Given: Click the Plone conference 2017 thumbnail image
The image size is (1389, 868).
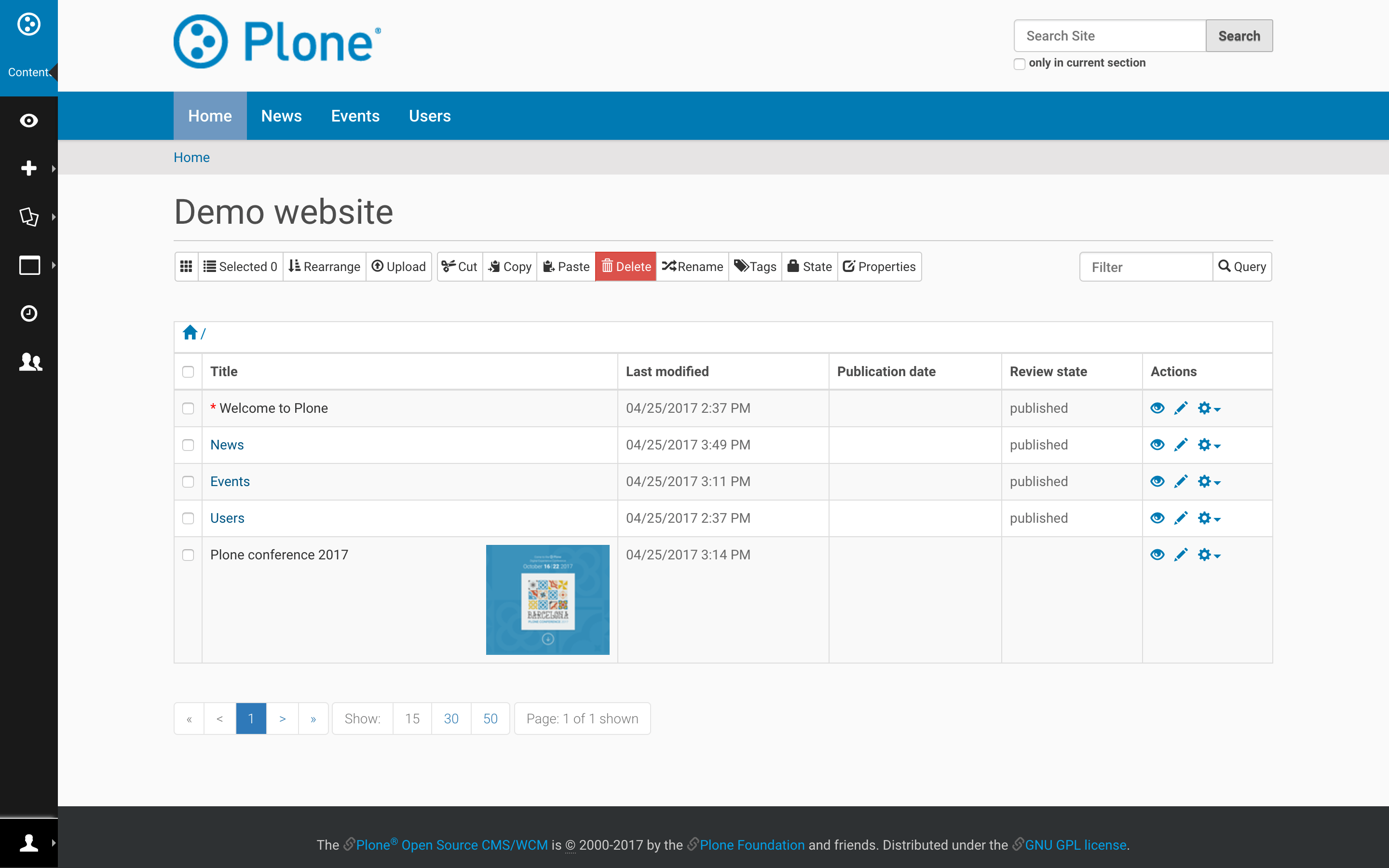Looking at the screenshot, I should click(x=547, y=599).
